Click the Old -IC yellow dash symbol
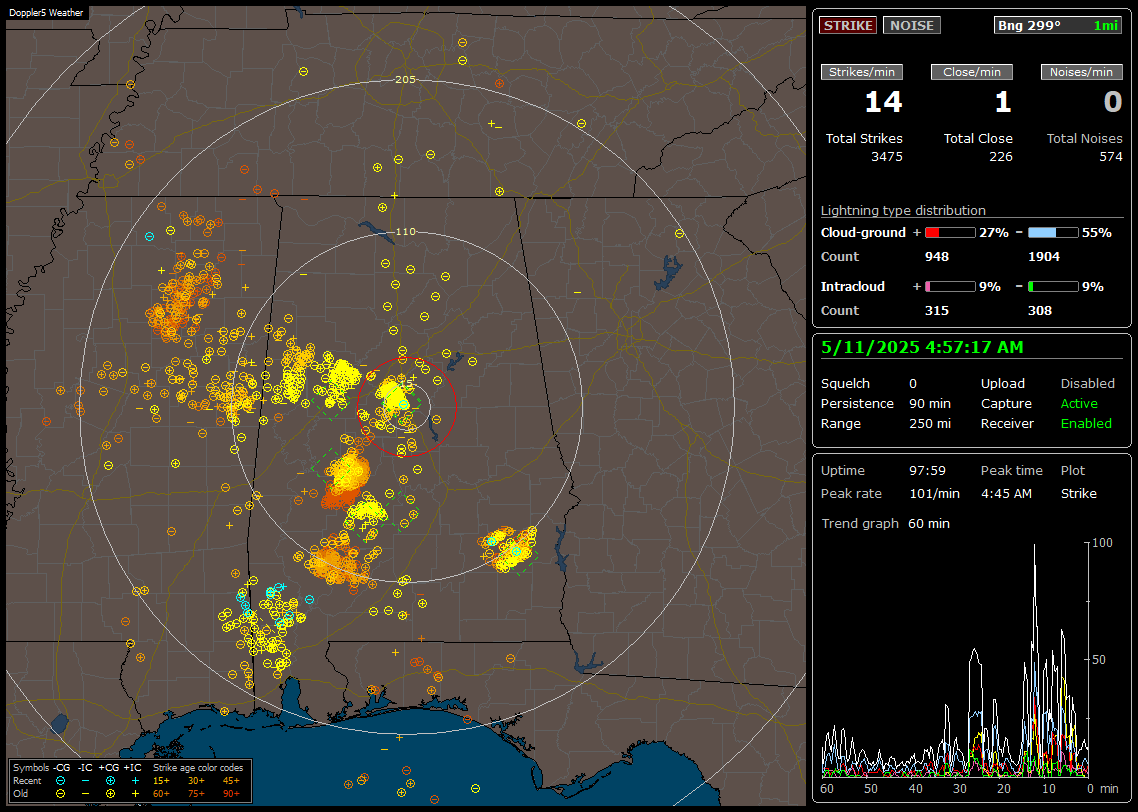 pyautogui.click(x=86, y=794)
